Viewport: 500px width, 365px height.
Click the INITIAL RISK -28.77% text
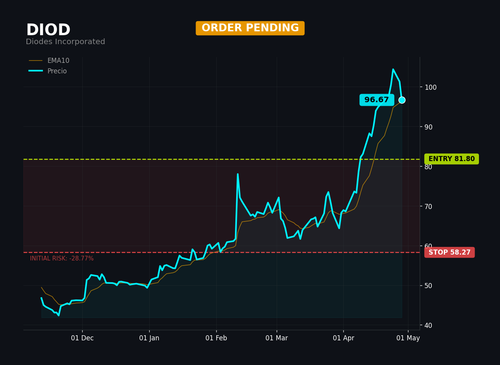pyautogui.click(x=62, y=259)
